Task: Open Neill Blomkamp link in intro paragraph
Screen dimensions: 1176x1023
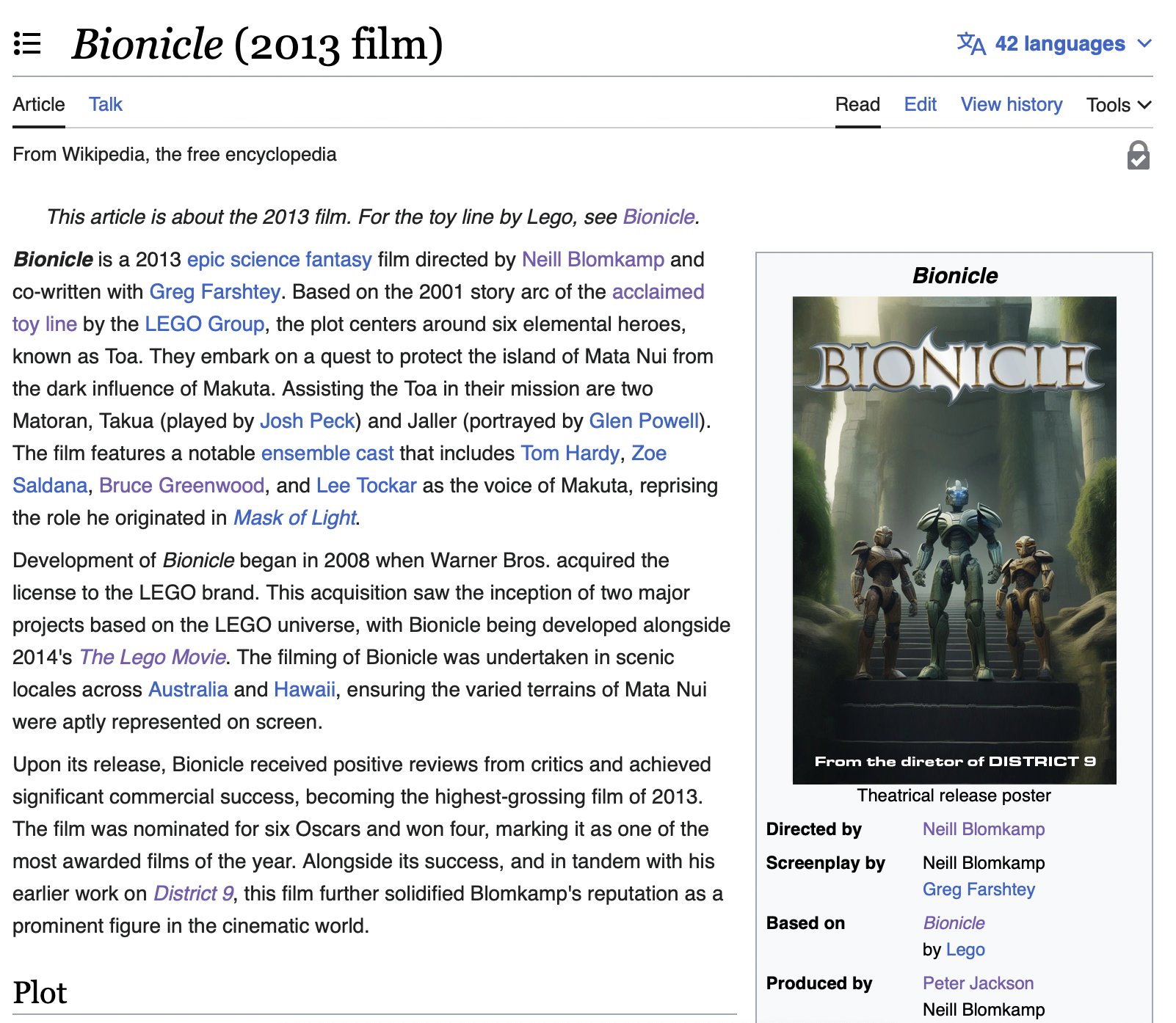Action: [x=593, y=259]
